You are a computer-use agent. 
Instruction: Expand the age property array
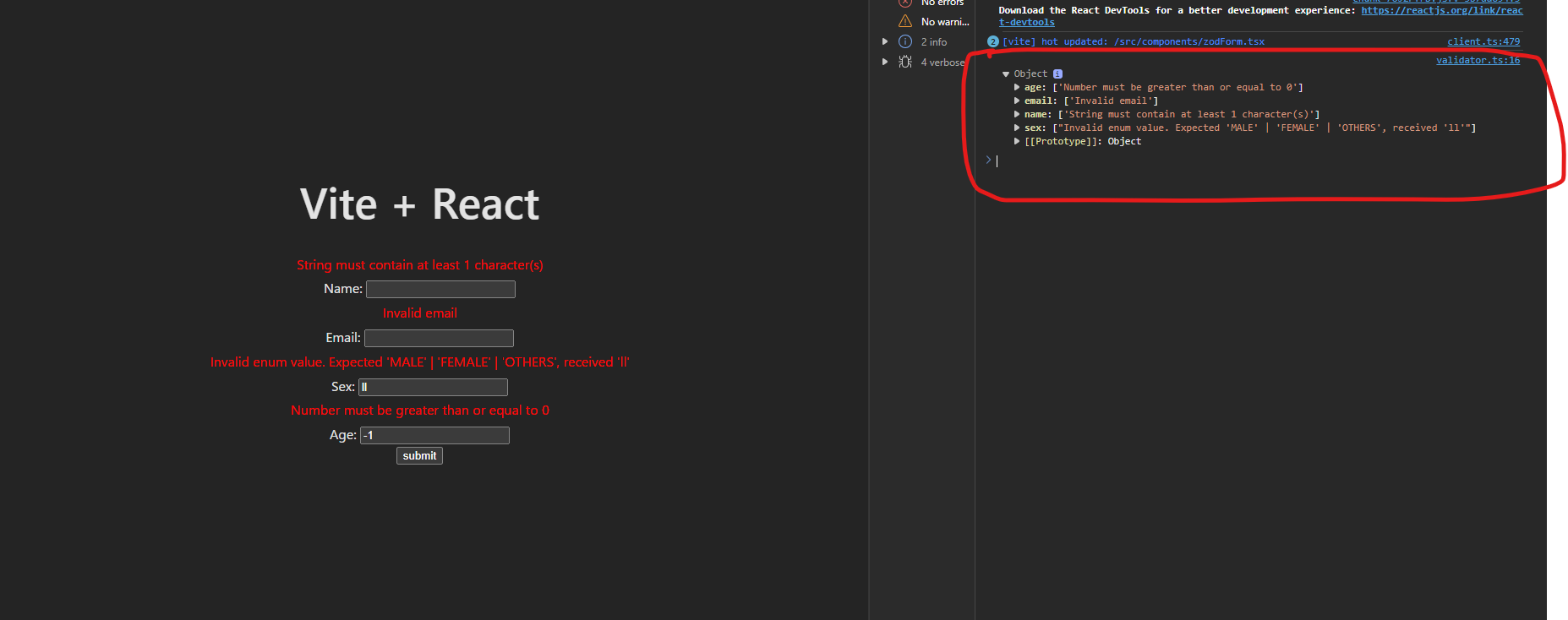(1017, 87)
